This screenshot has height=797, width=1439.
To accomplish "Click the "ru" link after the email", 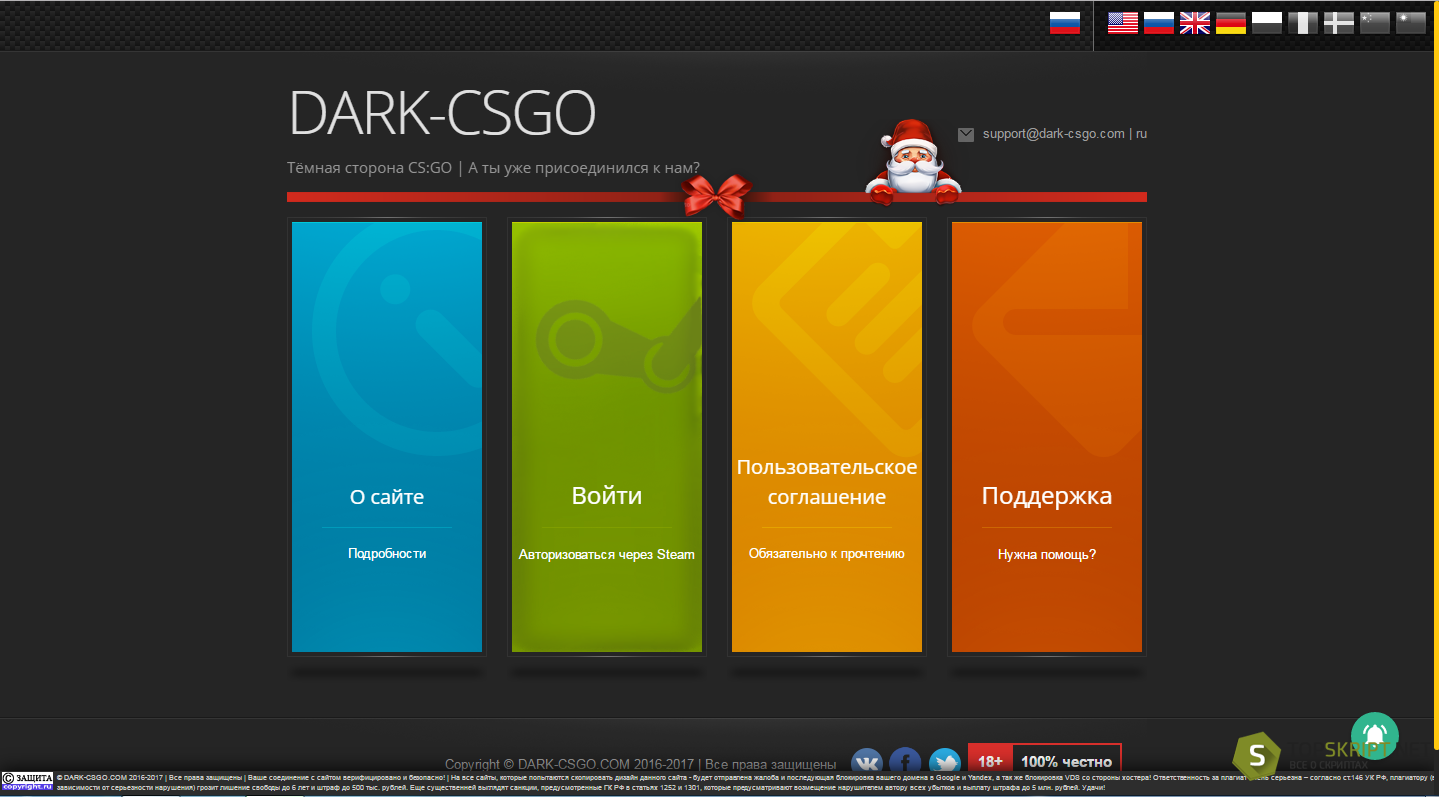I will tap(1141, 134).
